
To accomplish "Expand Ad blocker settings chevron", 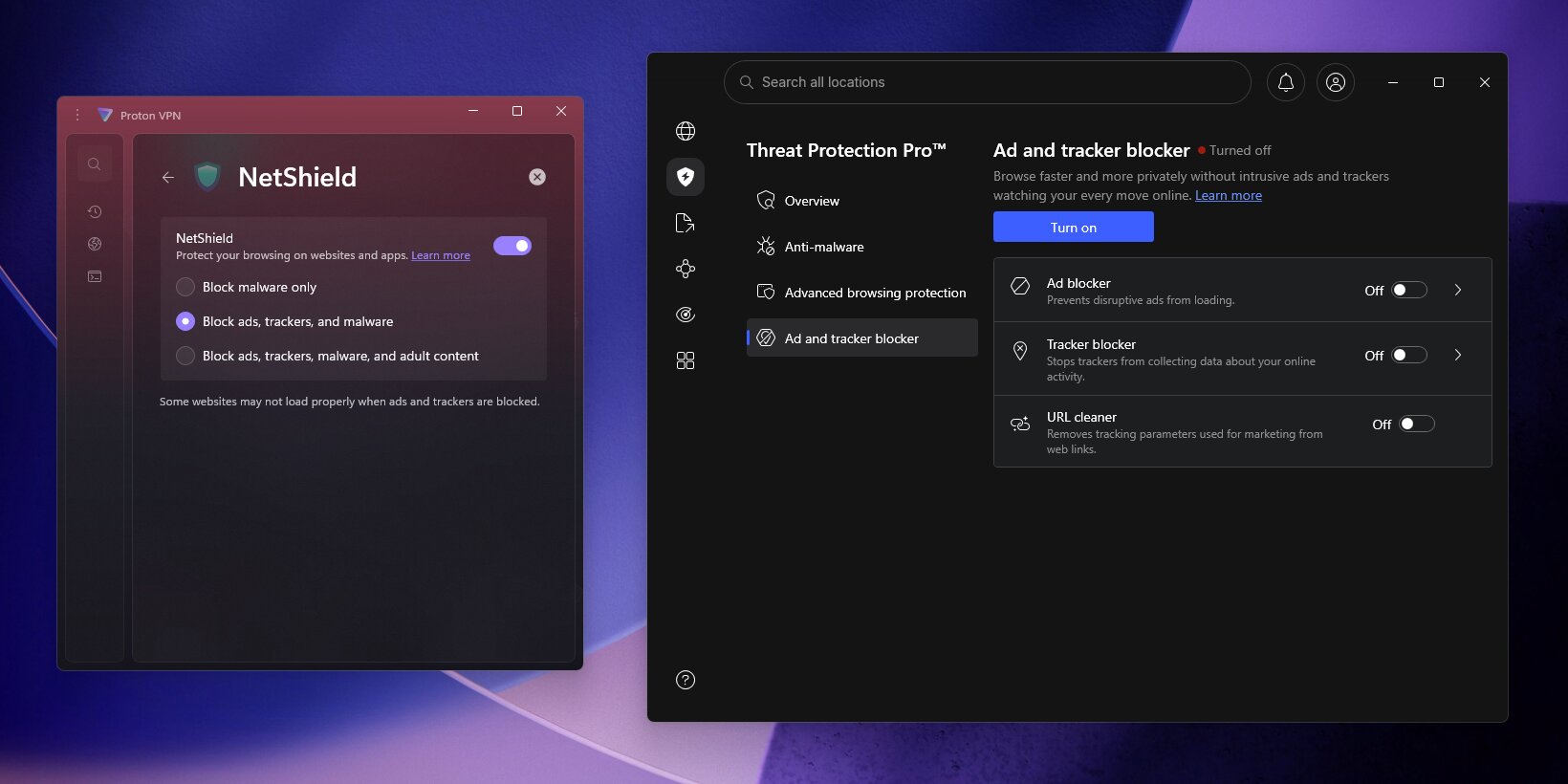I will point(1458,290).
